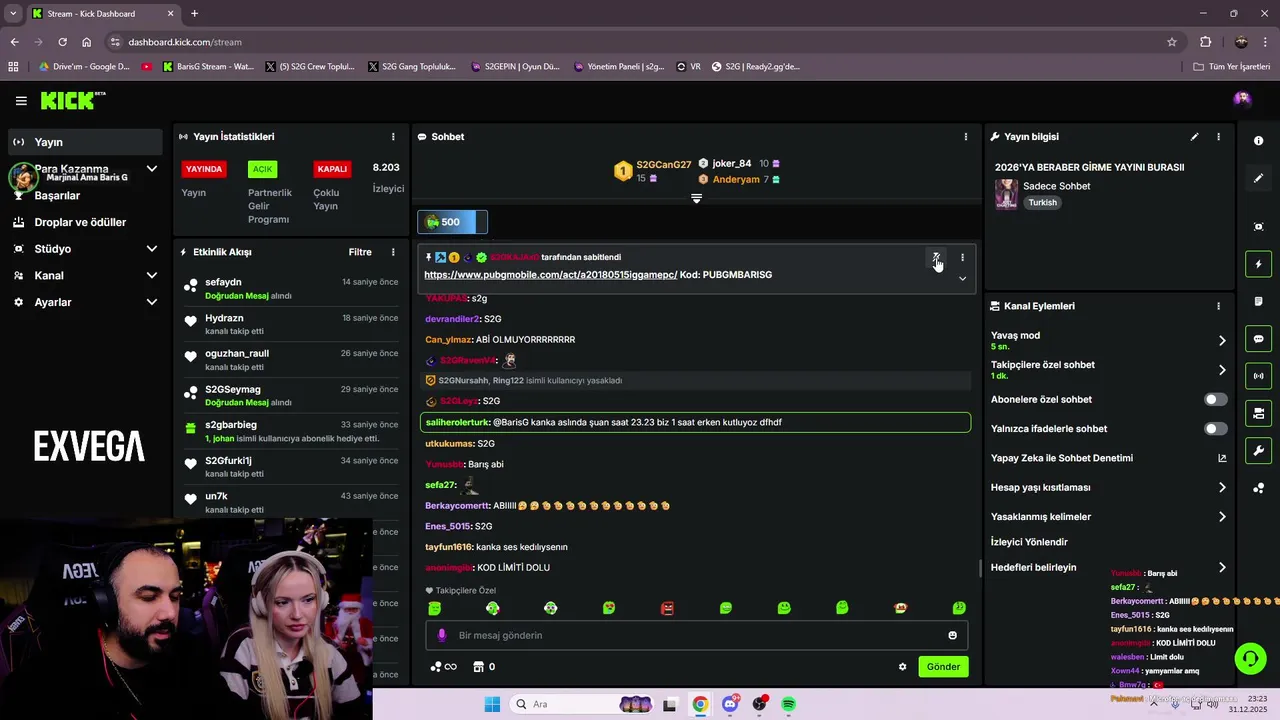
Task: Collapse the chat leaderboard with the arrow
Action: pos(696,198)
